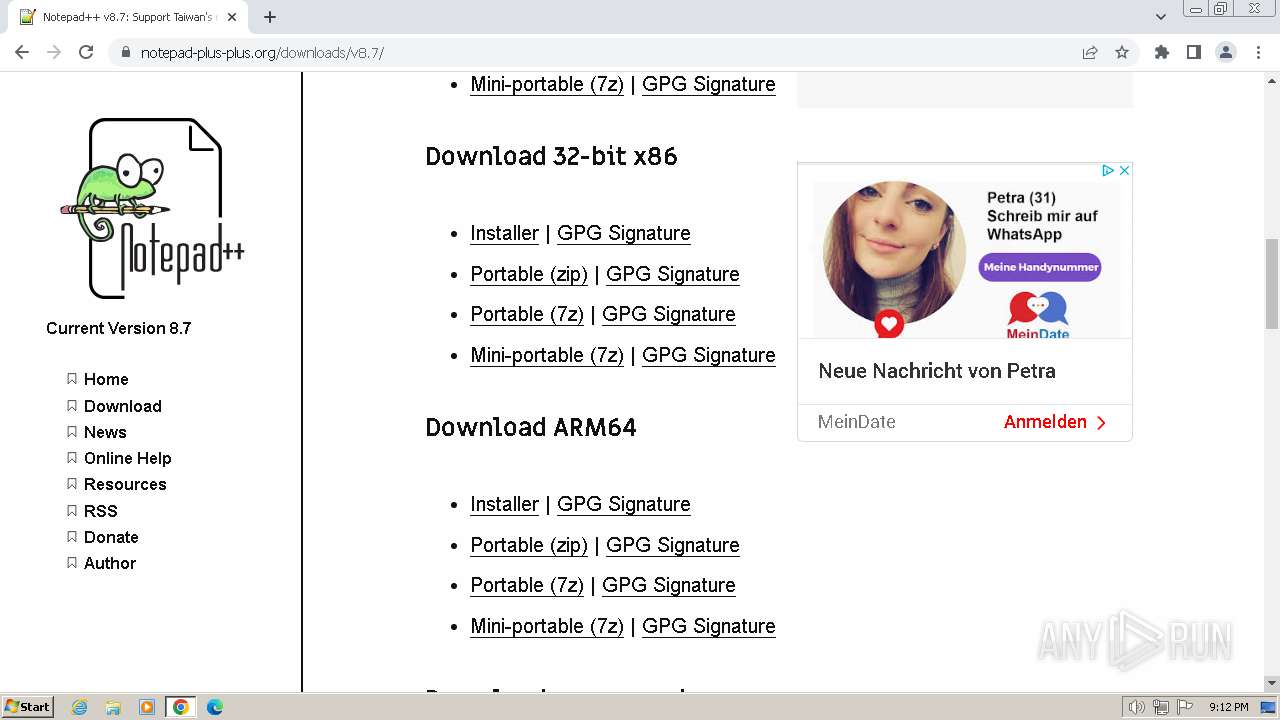Click the Start button
Screen dimensions: 1280x720
27,707
